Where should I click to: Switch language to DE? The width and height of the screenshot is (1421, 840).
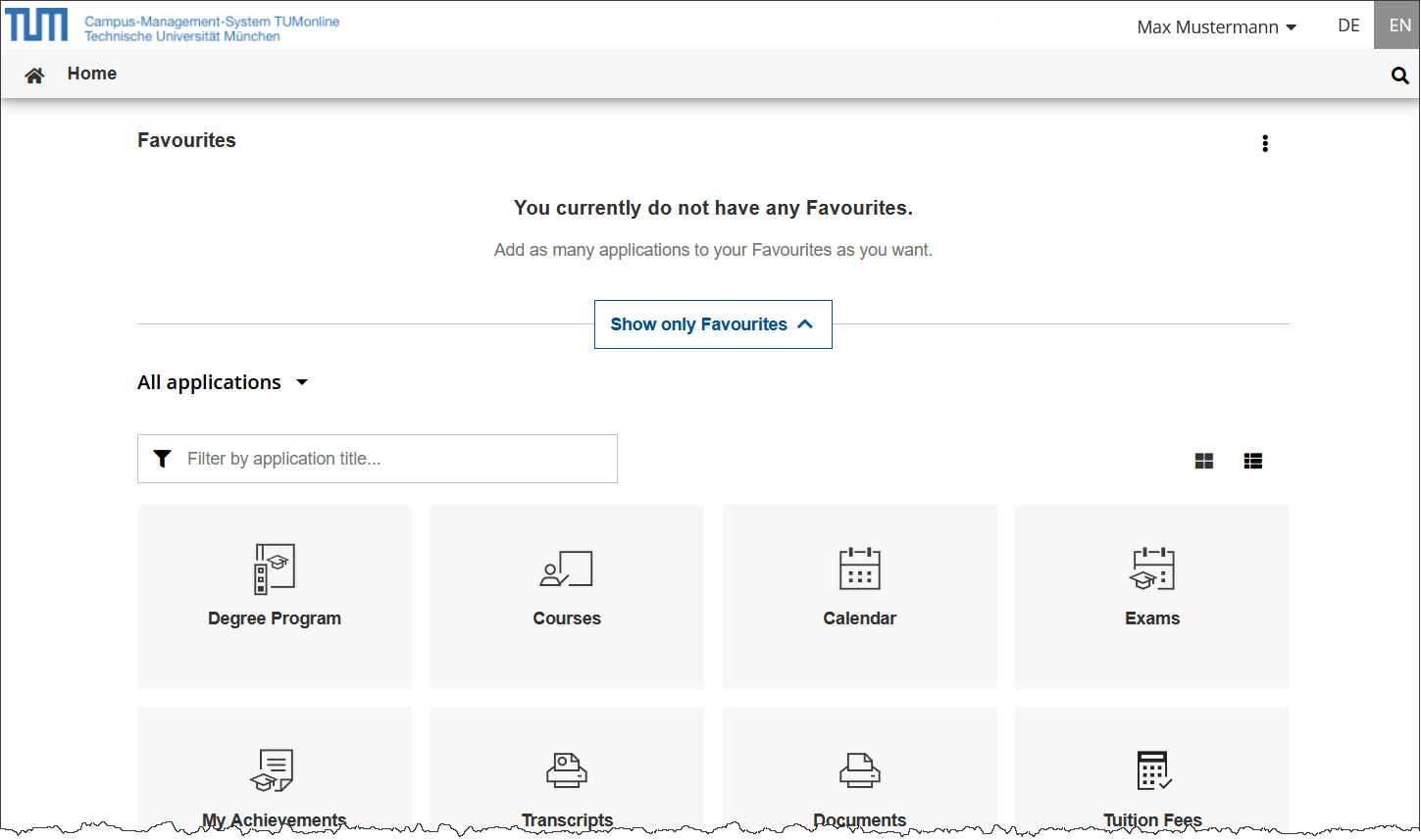(1348, 25)
